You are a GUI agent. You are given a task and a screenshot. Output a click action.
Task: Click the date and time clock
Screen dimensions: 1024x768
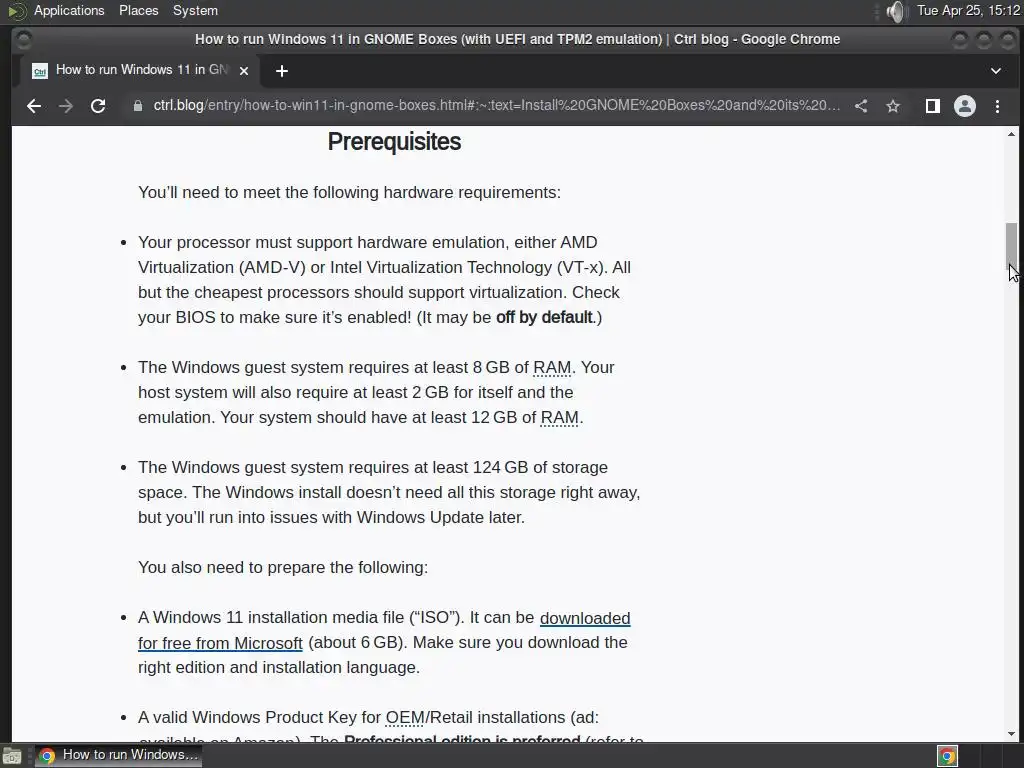click(x=968, y=10)
